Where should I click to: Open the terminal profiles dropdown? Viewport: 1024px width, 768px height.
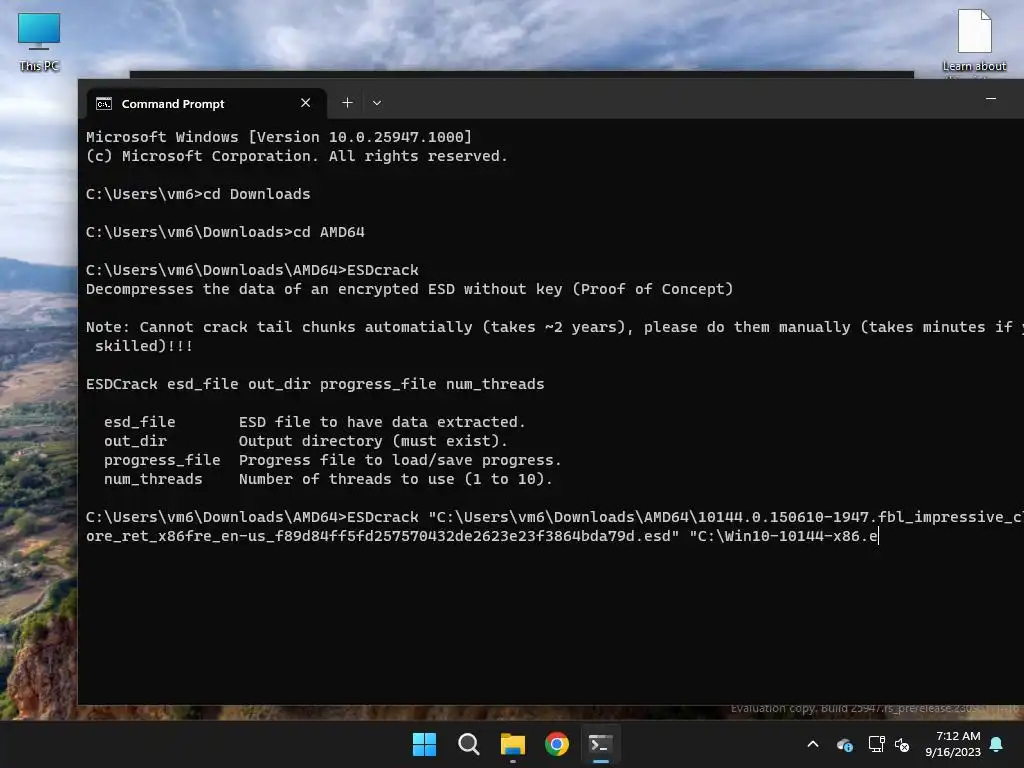point(377,103)
